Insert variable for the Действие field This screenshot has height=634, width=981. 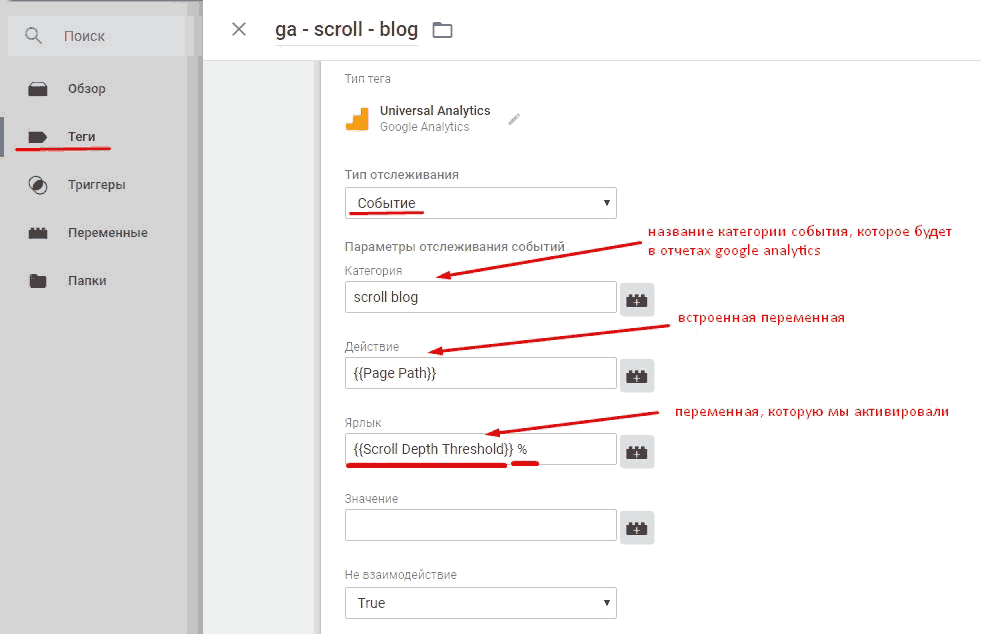click(x=637, y=376)
